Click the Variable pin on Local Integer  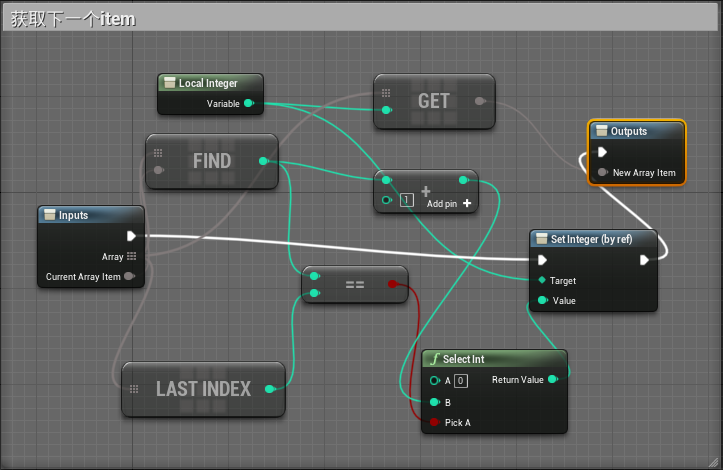coord(248,103)
